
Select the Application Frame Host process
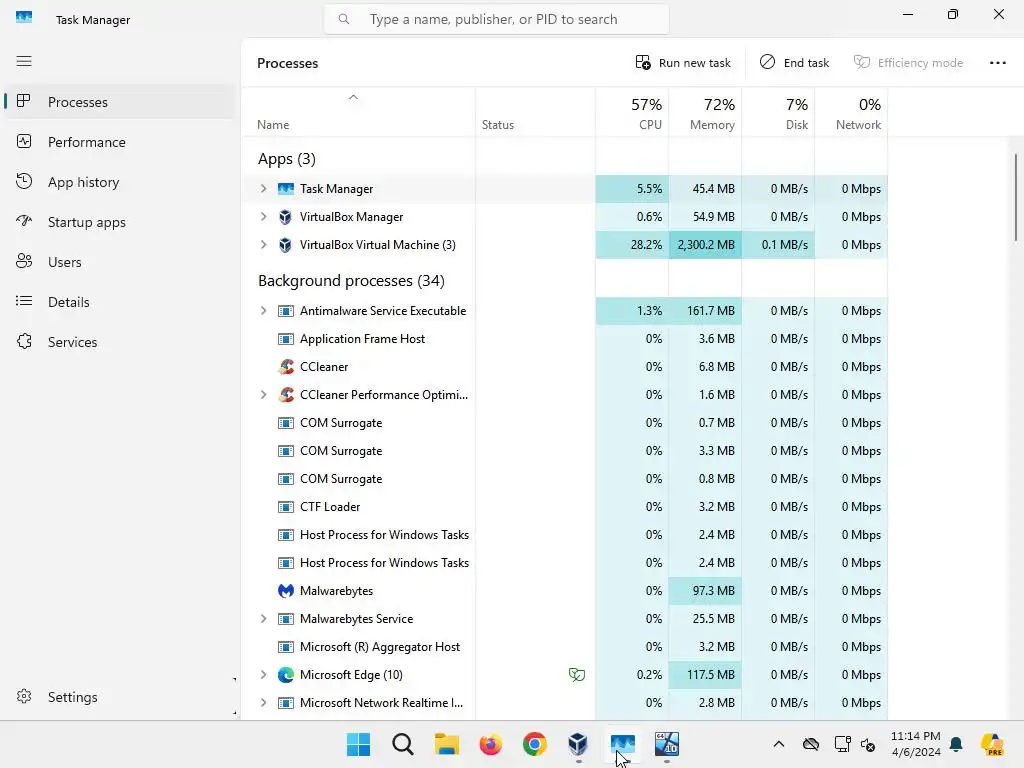coord(564,339)
